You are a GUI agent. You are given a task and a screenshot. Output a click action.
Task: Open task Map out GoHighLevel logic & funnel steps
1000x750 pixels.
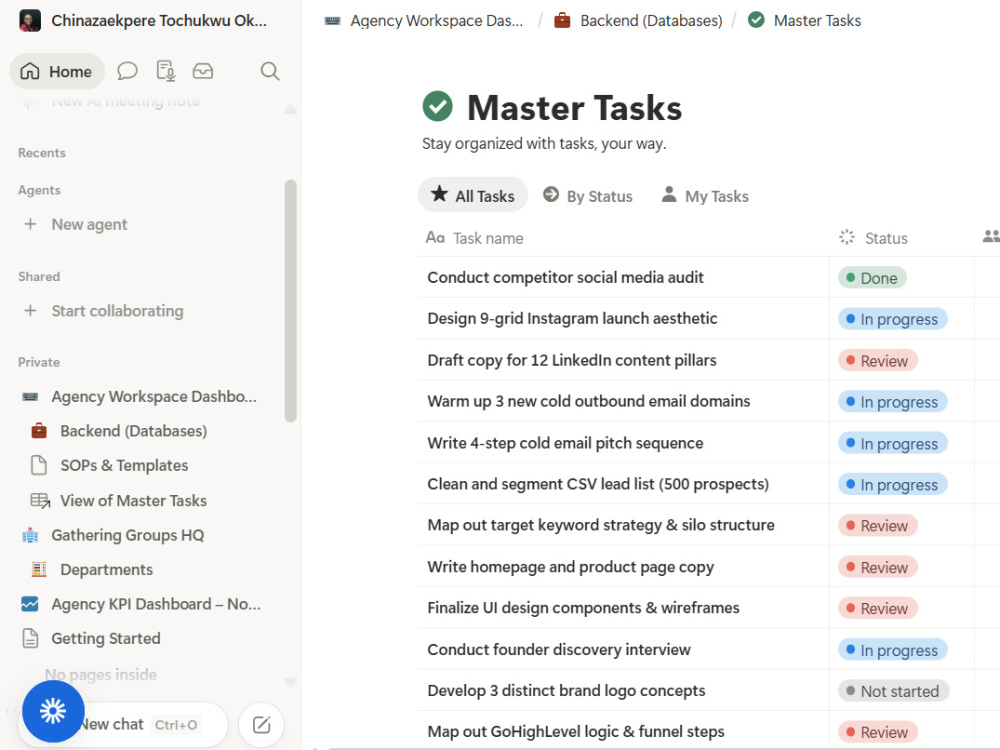(575, 732)
